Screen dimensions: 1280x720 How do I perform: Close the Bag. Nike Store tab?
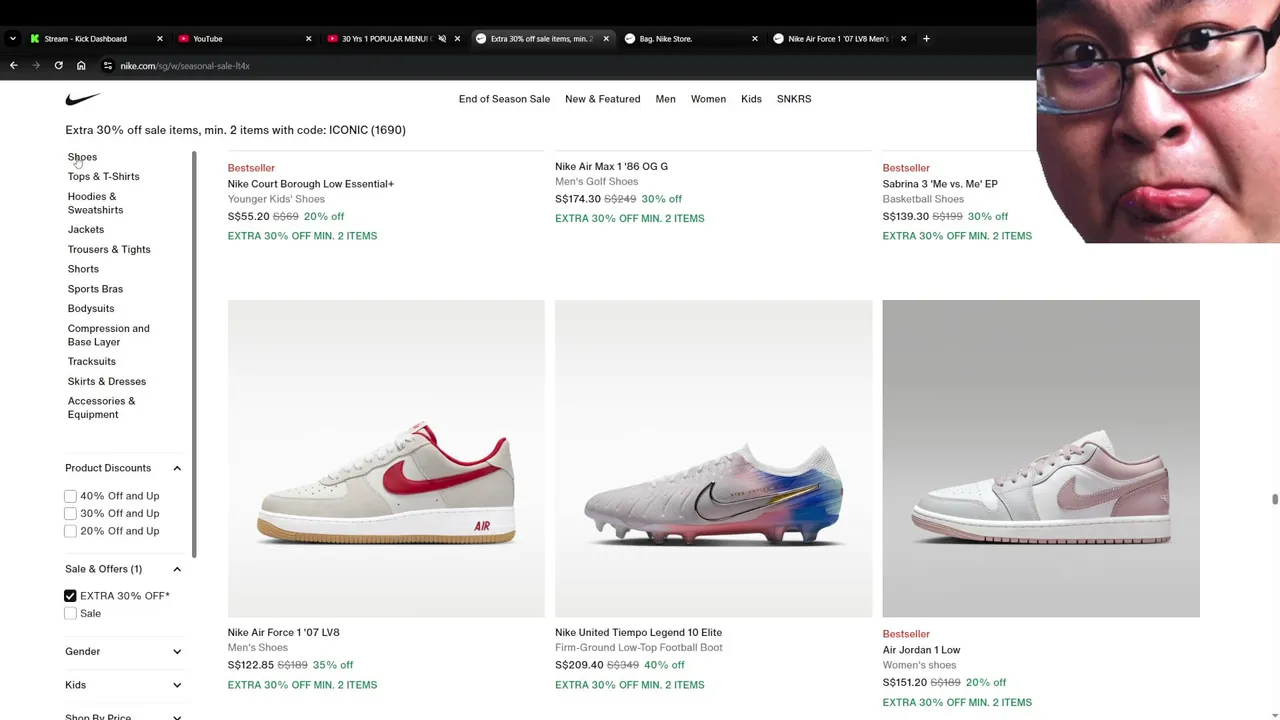754,39
